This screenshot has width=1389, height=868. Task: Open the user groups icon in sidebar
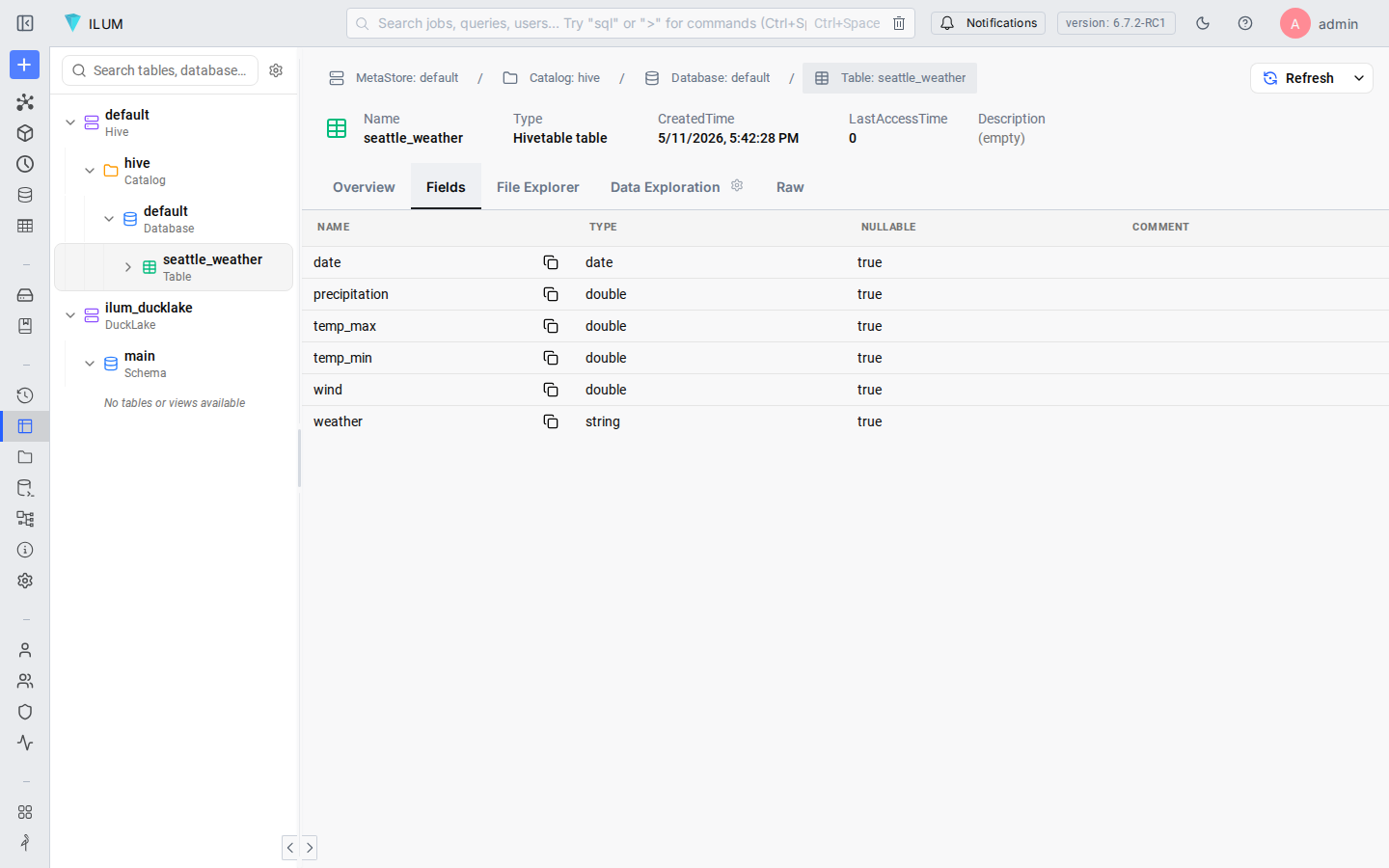point(25,681)
